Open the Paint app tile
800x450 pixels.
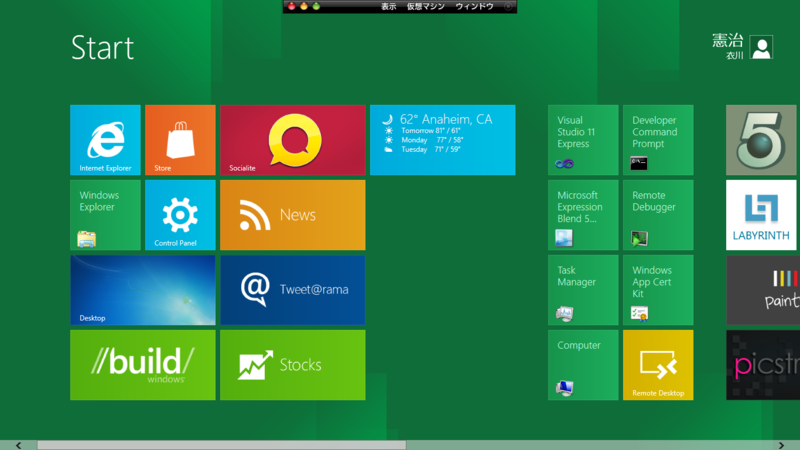click(x=763, y=290)
